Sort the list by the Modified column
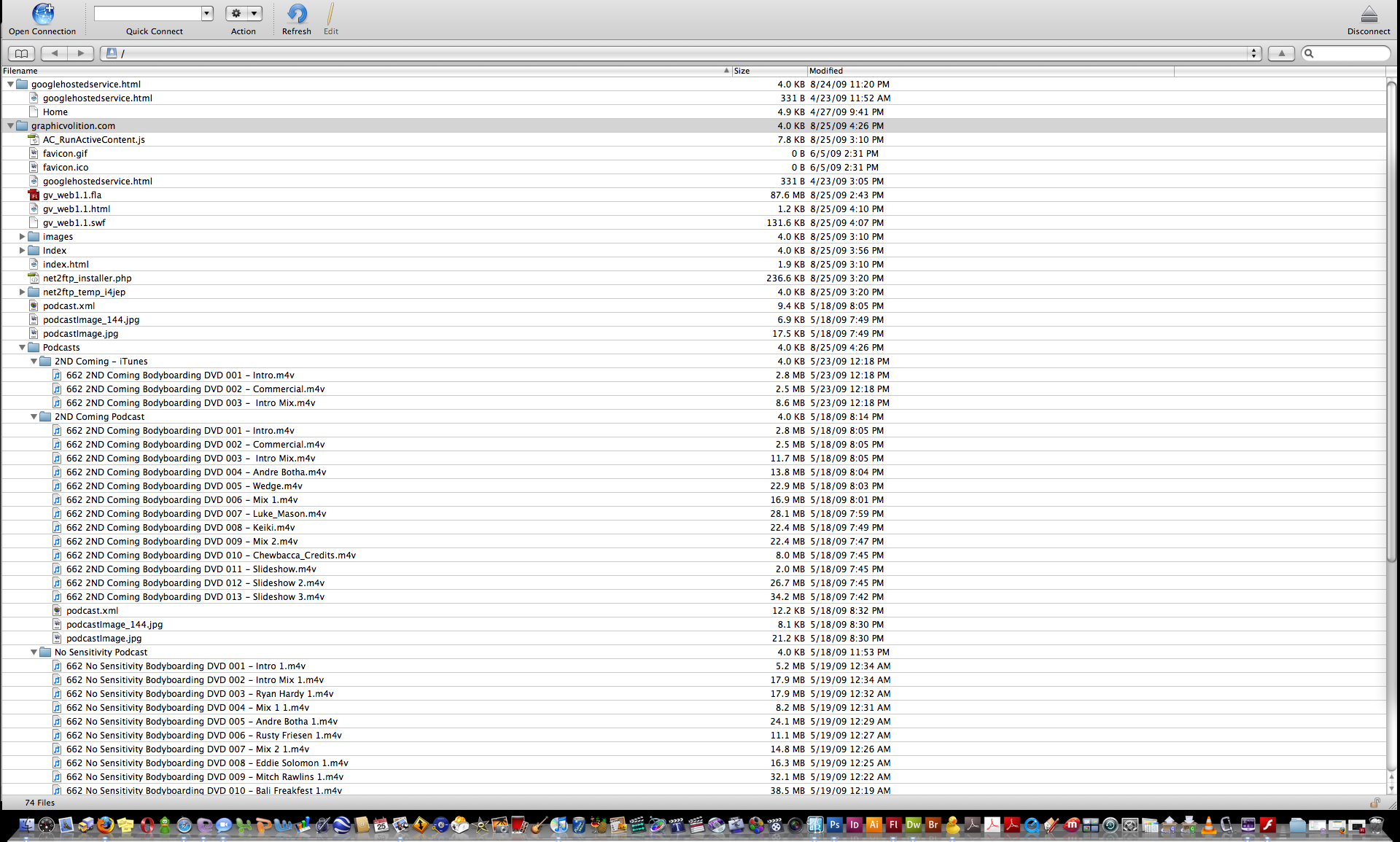1400x842 pixels. point(991,71)
